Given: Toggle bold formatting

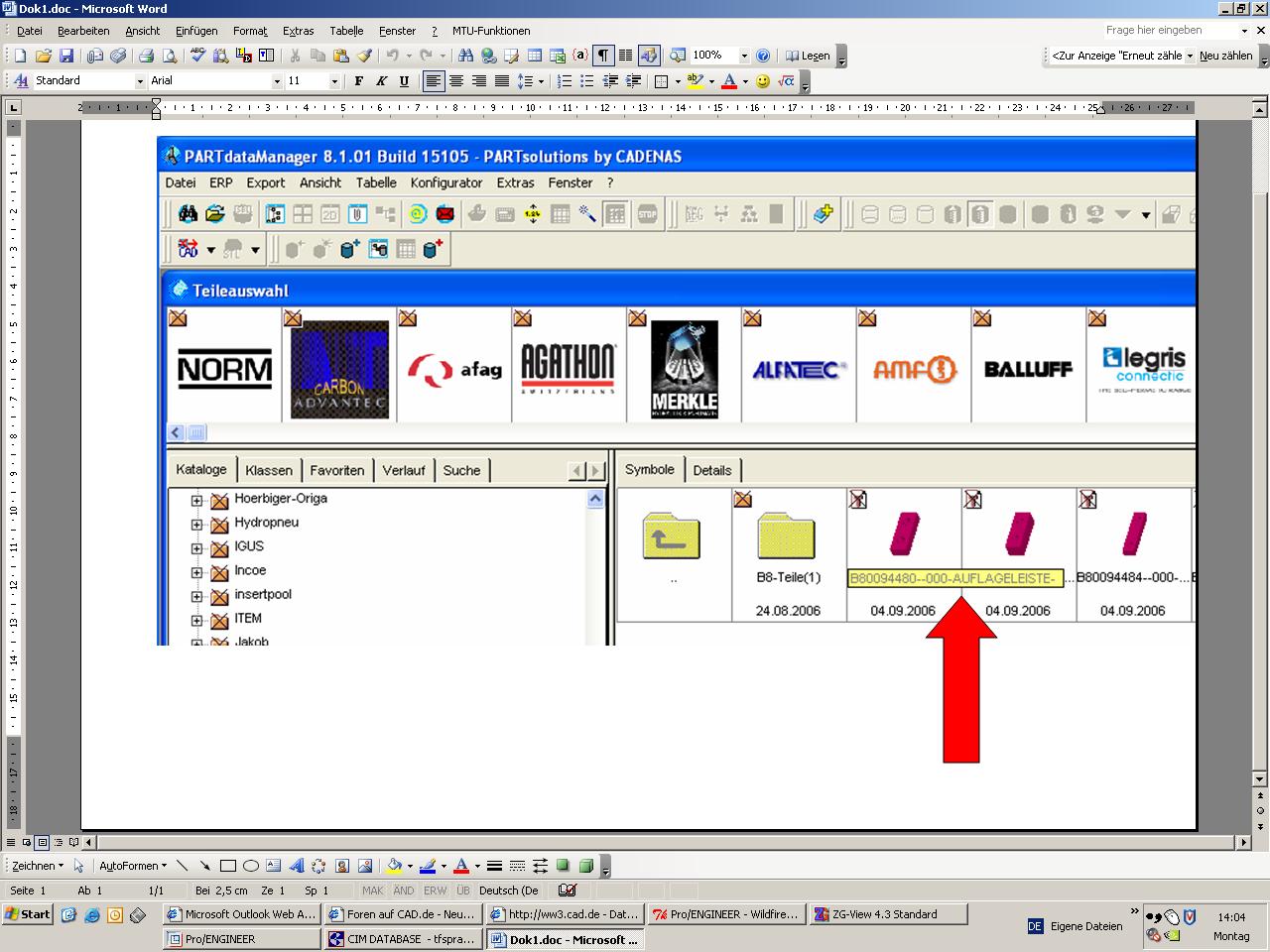Looking at the screenshot, I should pyautogui.click(x=358, y=81).
